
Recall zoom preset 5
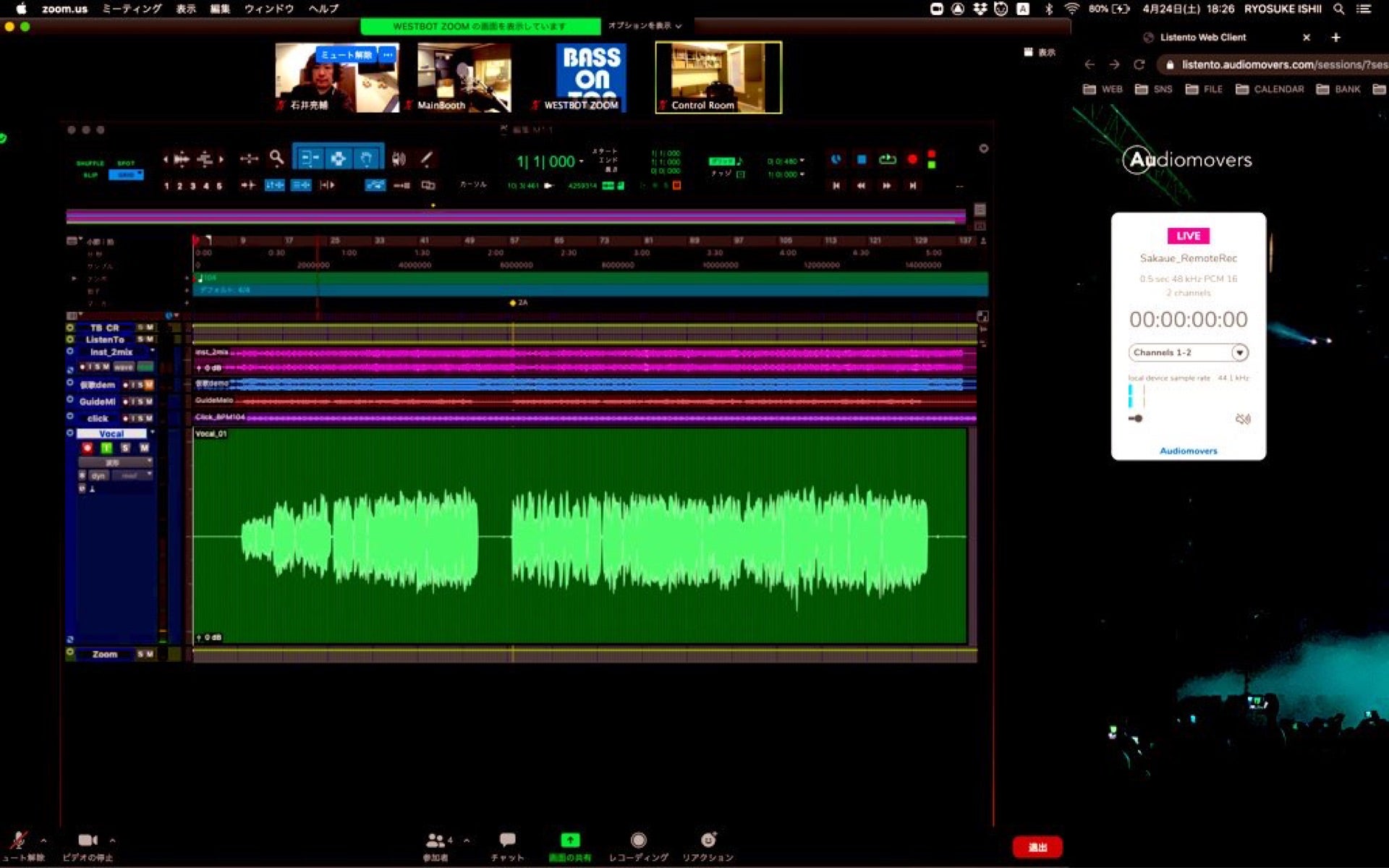(x=219, y=186)
